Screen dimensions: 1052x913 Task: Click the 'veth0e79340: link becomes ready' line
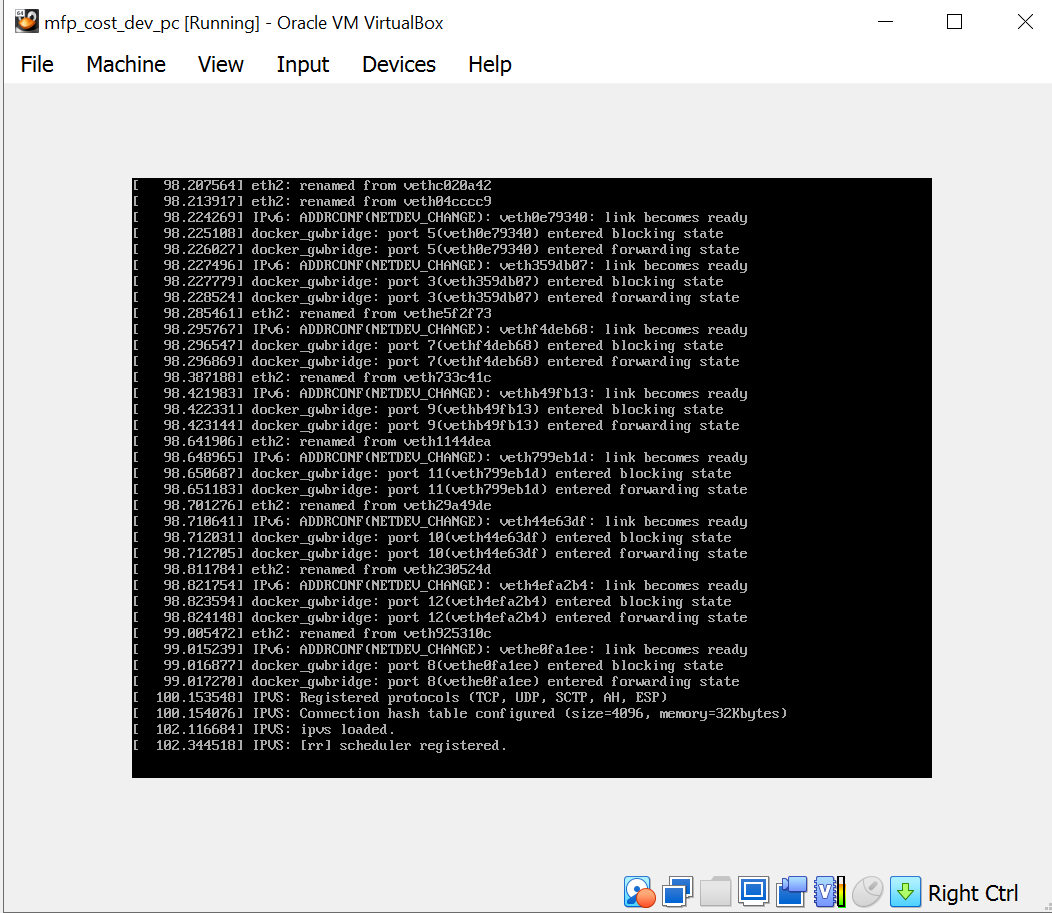(x=440, y=217)
